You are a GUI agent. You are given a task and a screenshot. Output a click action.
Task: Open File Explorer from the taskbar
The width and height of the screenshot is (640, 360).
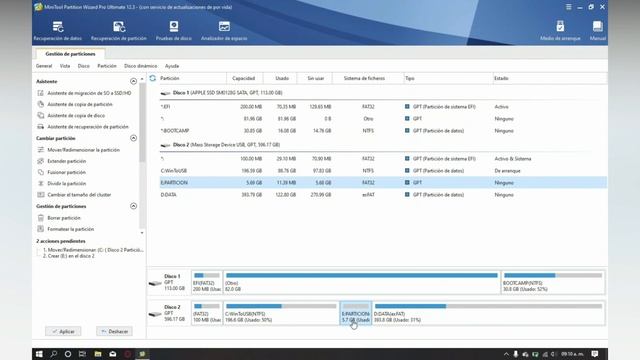pos(98,354)
